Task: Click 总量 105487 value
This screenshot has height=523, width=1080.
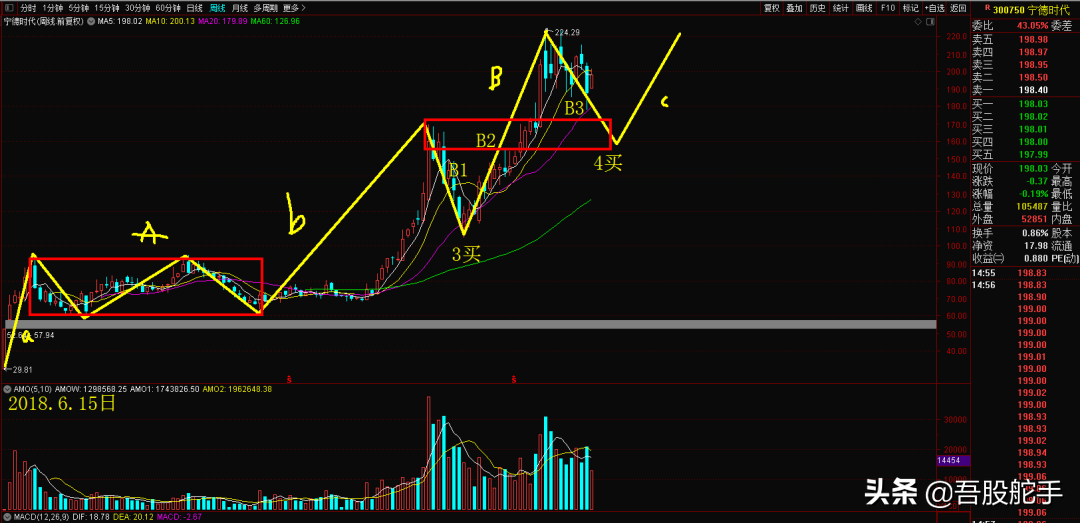Action: (1031, 207)
